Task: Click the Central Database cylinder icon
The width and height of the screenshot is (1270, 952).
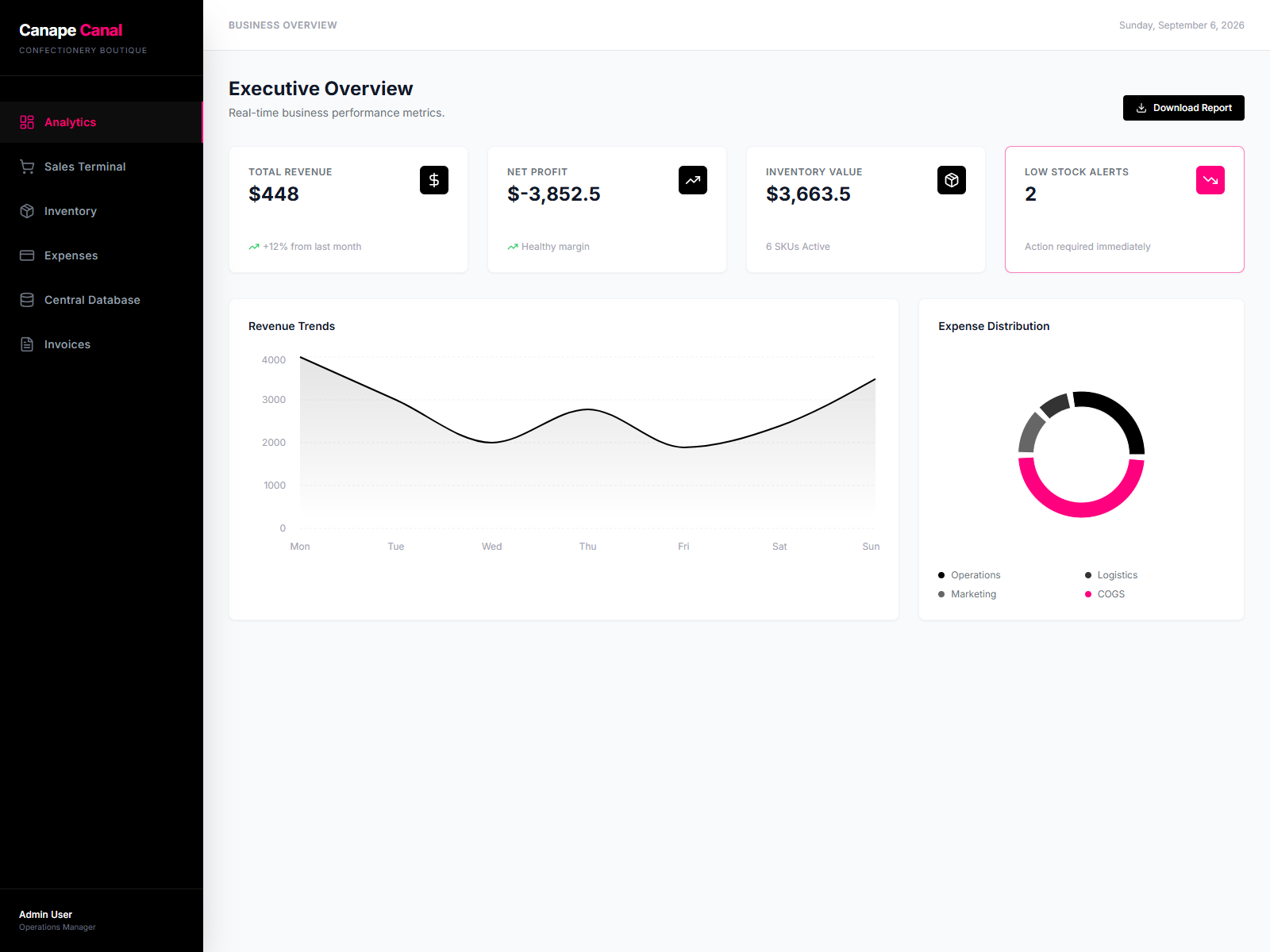Action: pos(27,300)
